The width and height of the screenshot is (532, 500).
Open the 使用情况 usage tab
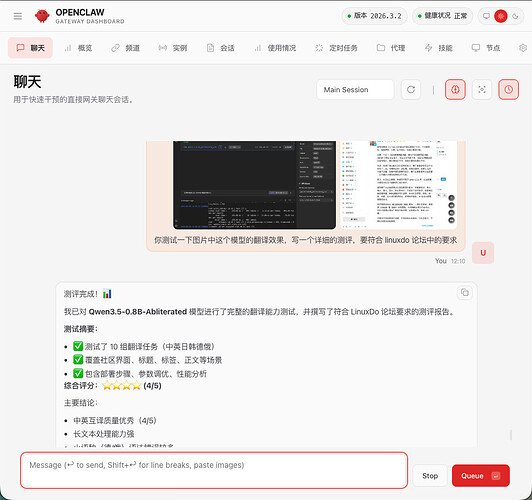(275, 48)
